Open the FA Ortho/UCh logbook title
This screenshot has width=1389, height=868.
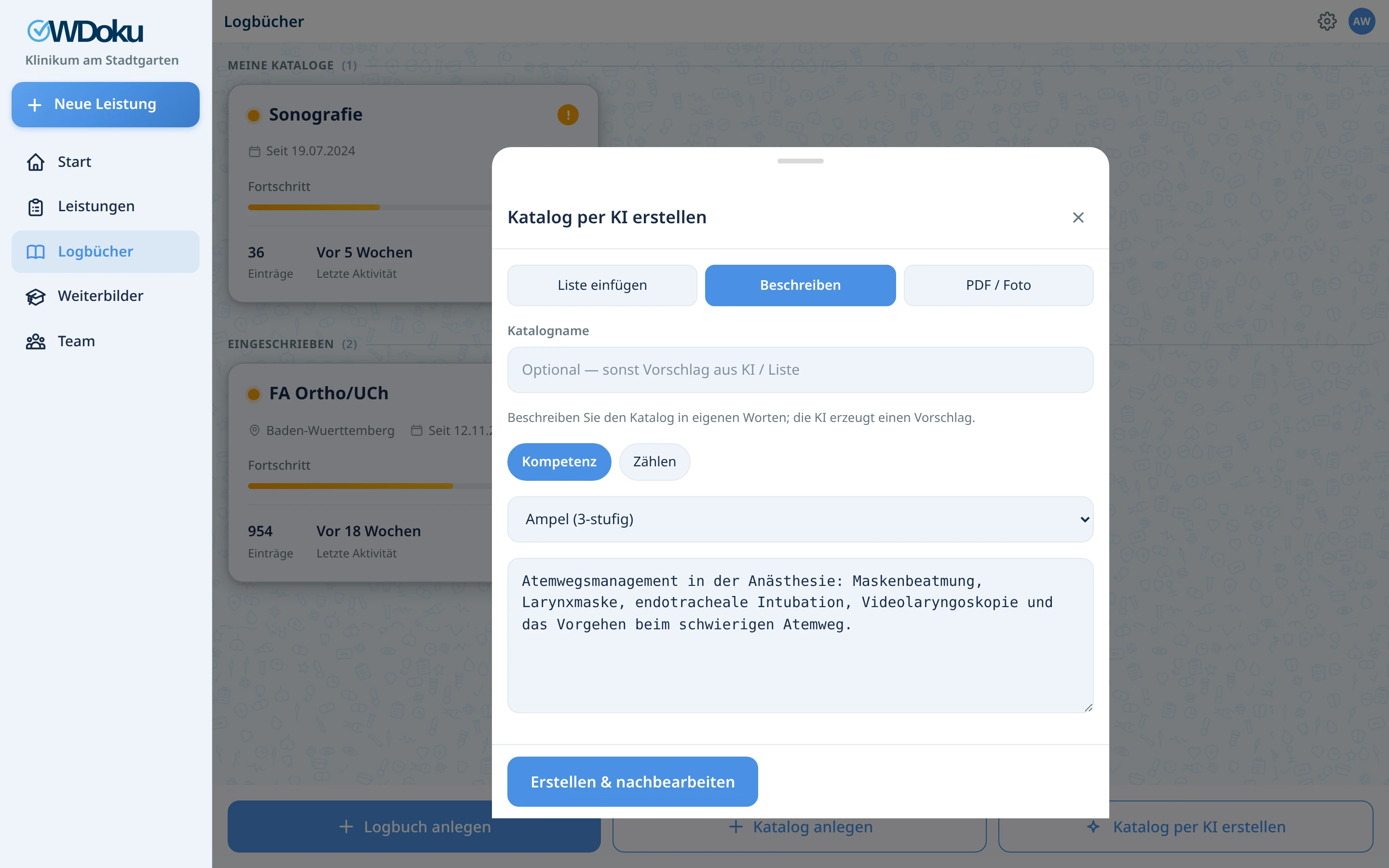[x=329, y=393]
